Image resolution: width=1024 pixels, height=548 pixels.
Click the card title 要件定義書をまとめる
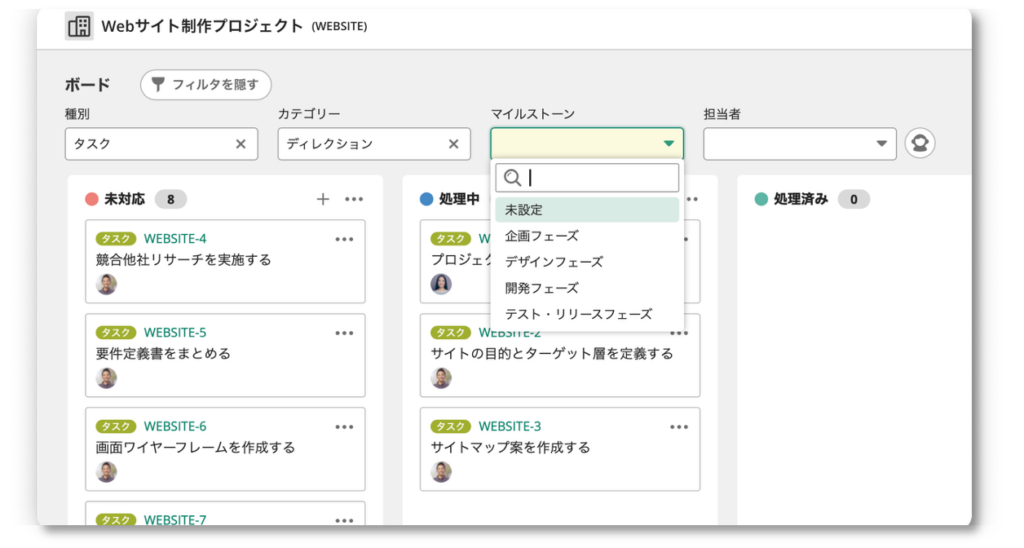[x=163, y=354]
